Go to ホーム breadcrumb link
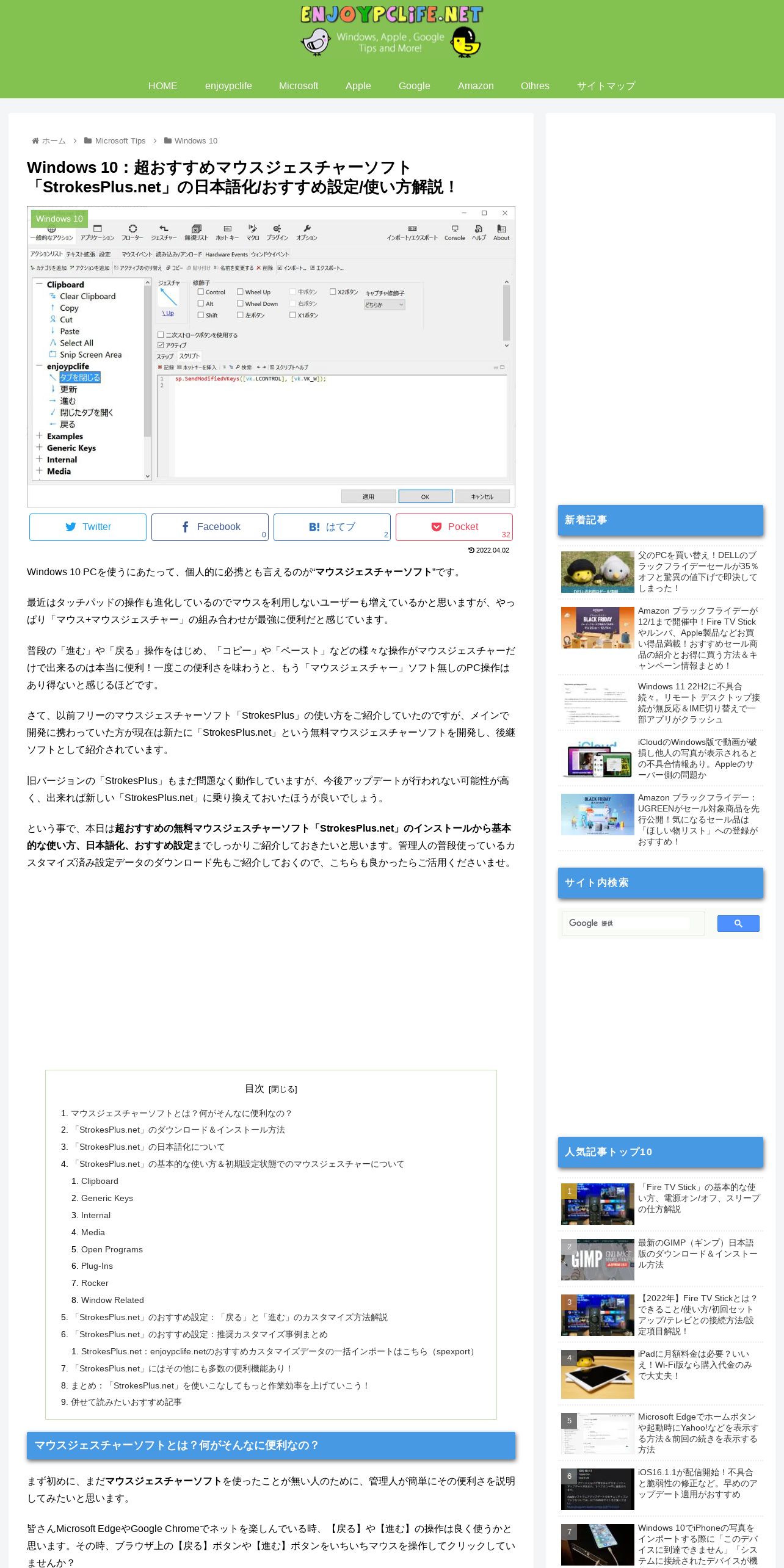This screenshot has width=784, height=1568. point(54,140)
